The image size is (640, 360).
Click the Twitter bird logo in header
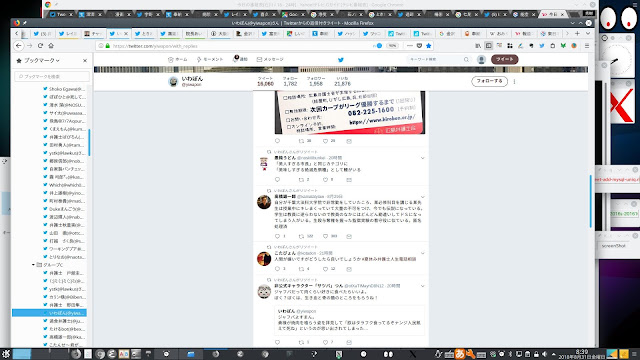(x=341, y=60)
